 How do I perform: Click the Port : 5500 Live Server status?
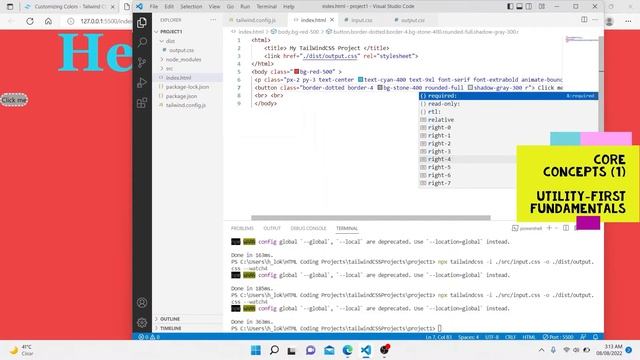(x=558, y=337)
